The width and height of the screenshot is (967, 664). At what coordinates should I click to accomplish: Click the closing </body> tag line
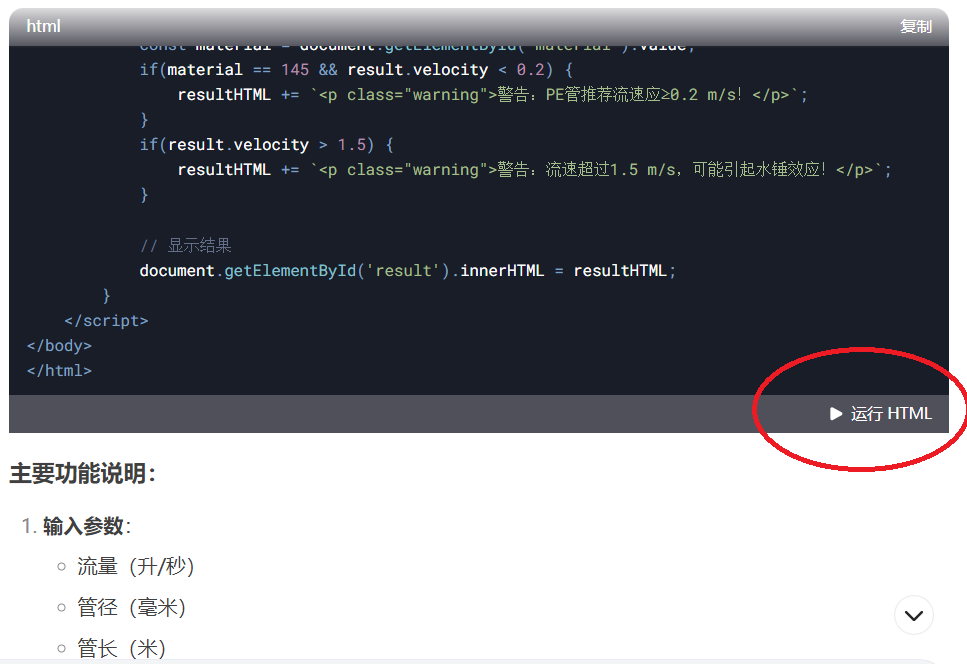[59, 346]
